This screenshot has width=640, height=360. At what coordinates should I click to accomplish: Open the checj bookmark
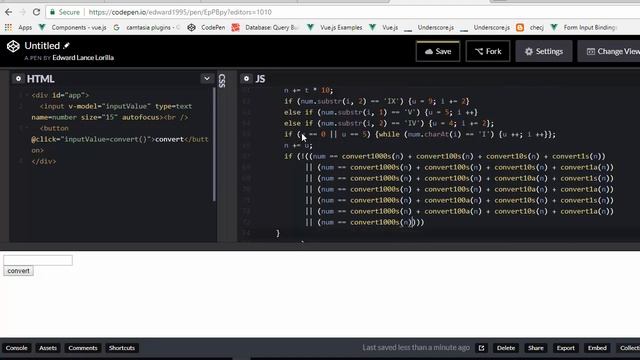(x=530, y=27)
